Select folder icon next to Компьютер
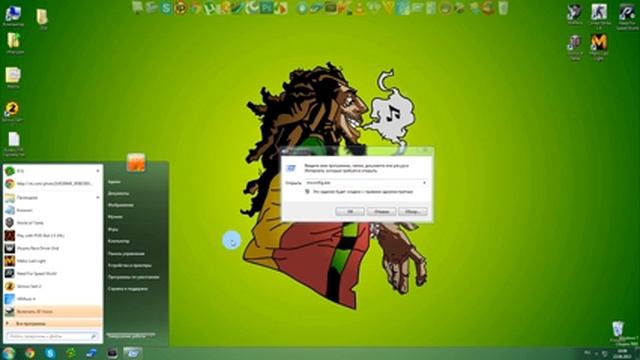The image size is (640, 360). (42, 19)
